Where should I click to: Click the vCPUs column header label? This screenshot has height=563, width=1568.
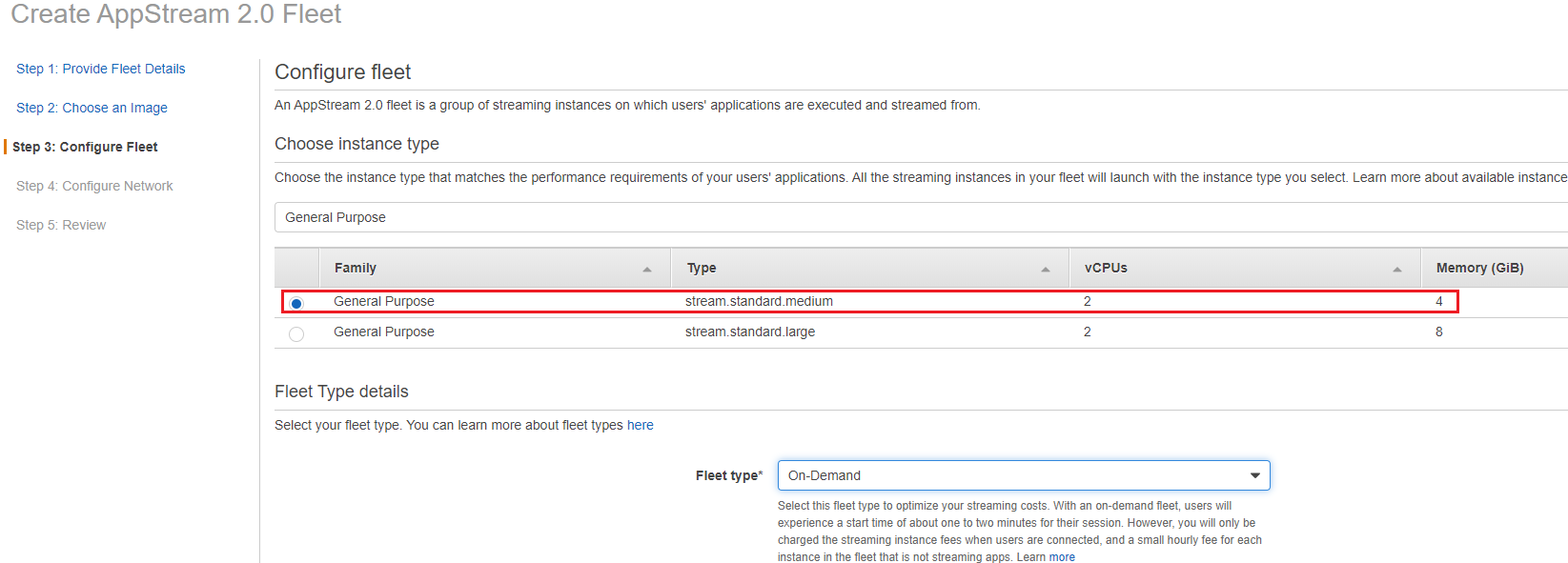point(1106,268)
